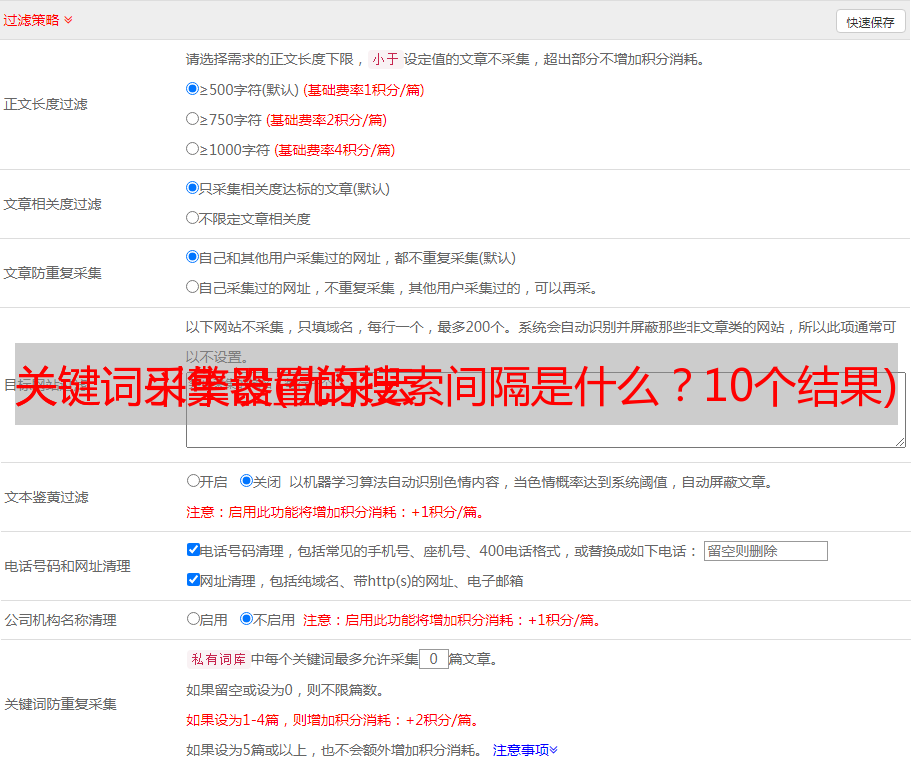912x768 pixels.
Task: Set 文本鉴黄过滤 to 关闭
Action: (246, 481)
